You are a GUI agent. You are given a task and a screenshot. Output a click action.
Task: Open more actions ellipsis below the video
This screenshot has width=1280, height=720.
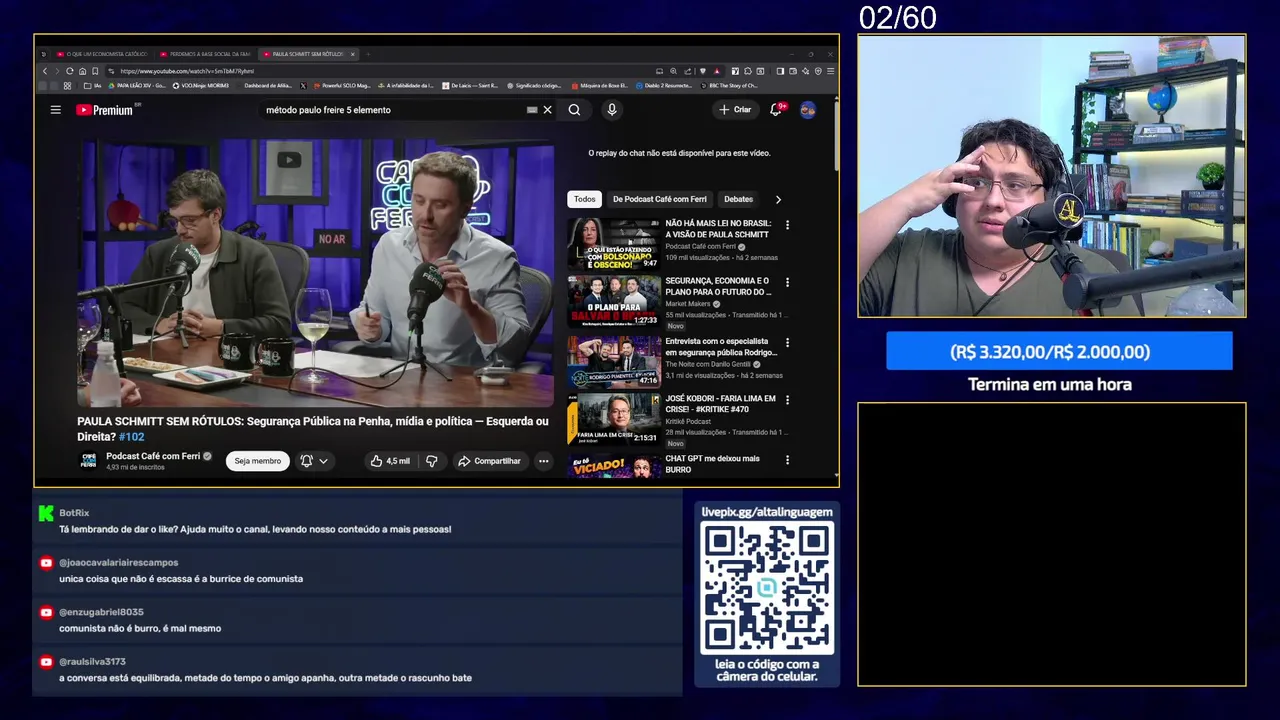point(543,461)
